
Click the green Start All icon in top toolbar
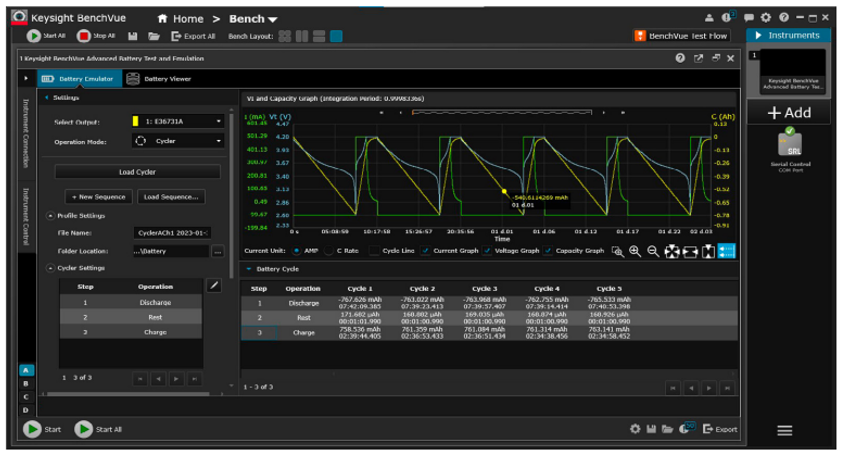[x=33, y=36]
